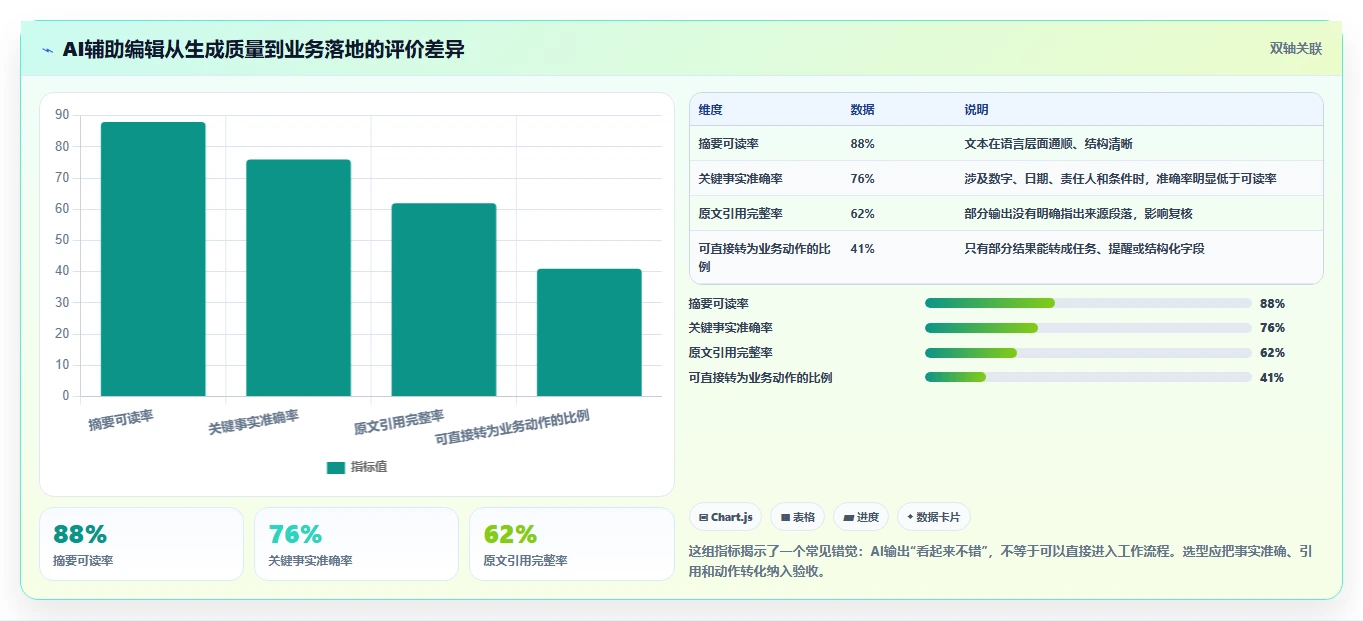Viewport: 1363px width, 621px height.
Task: Open the 62% 原文引用完整率 data card
Action: pos(572,544)
